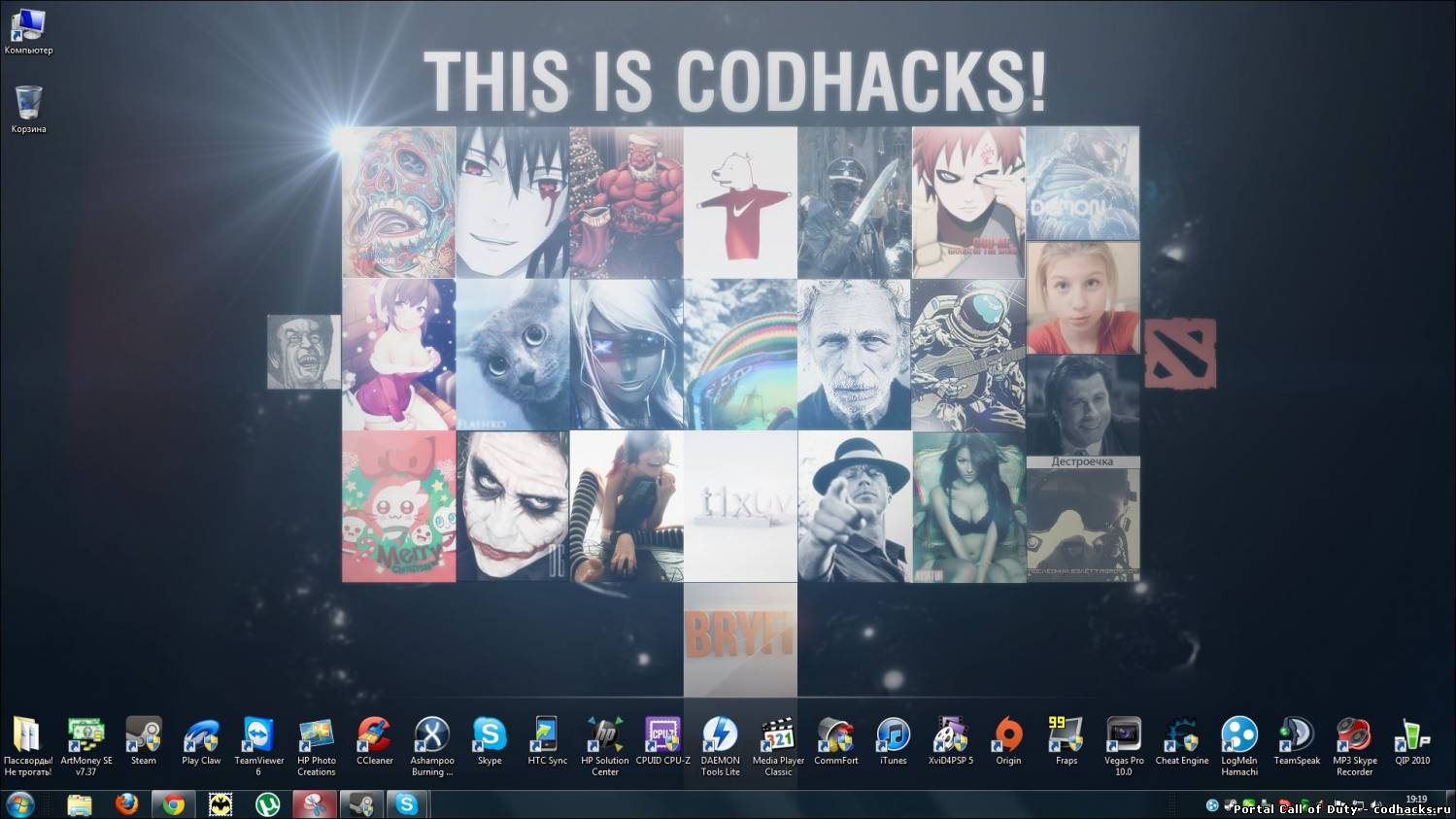Switch to Steam on the taskbar
The image size is (1456, 819).
(361, 804)
